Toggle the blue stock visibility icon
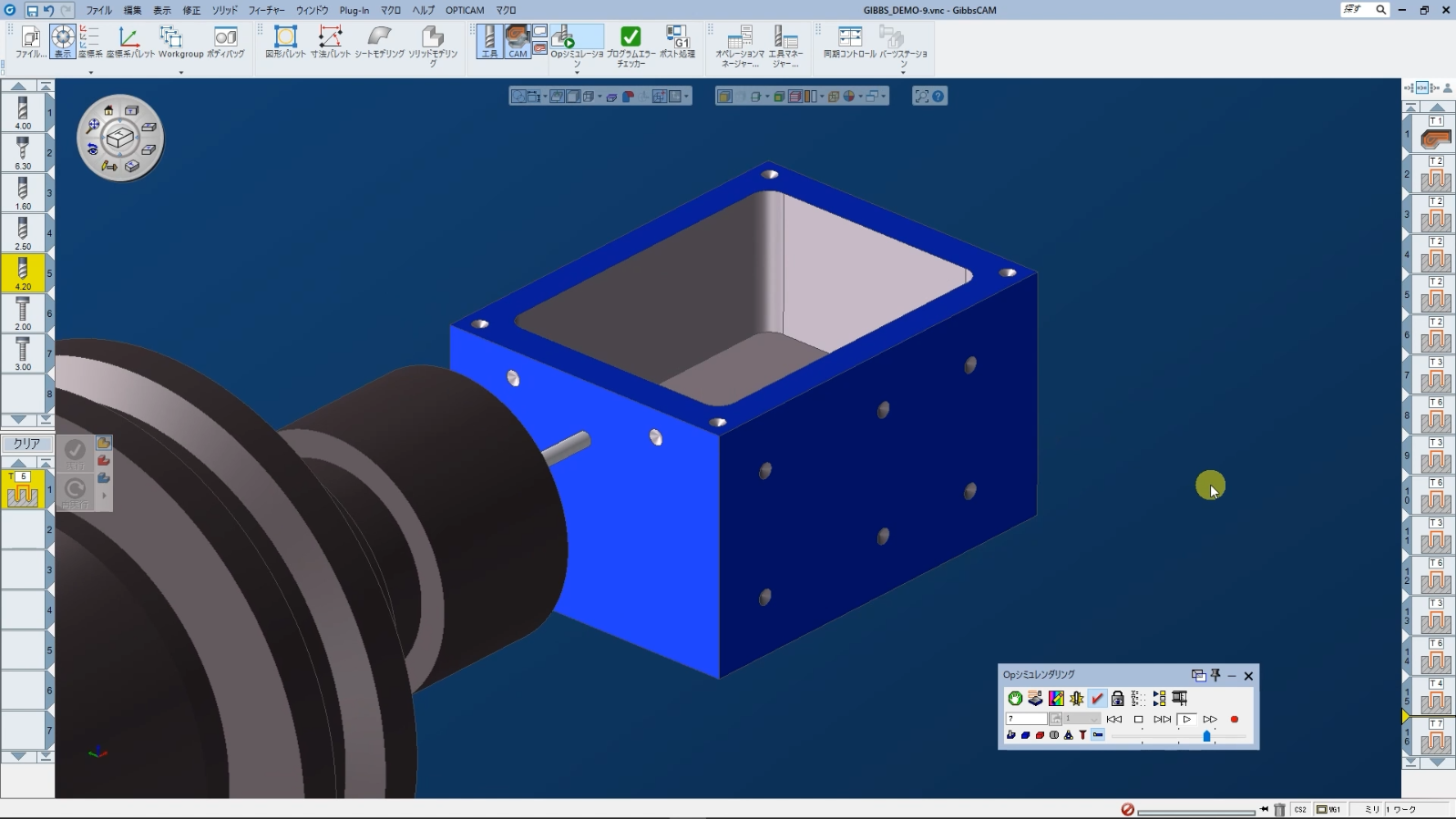 pyautogui.click(x=1025, y=735)
